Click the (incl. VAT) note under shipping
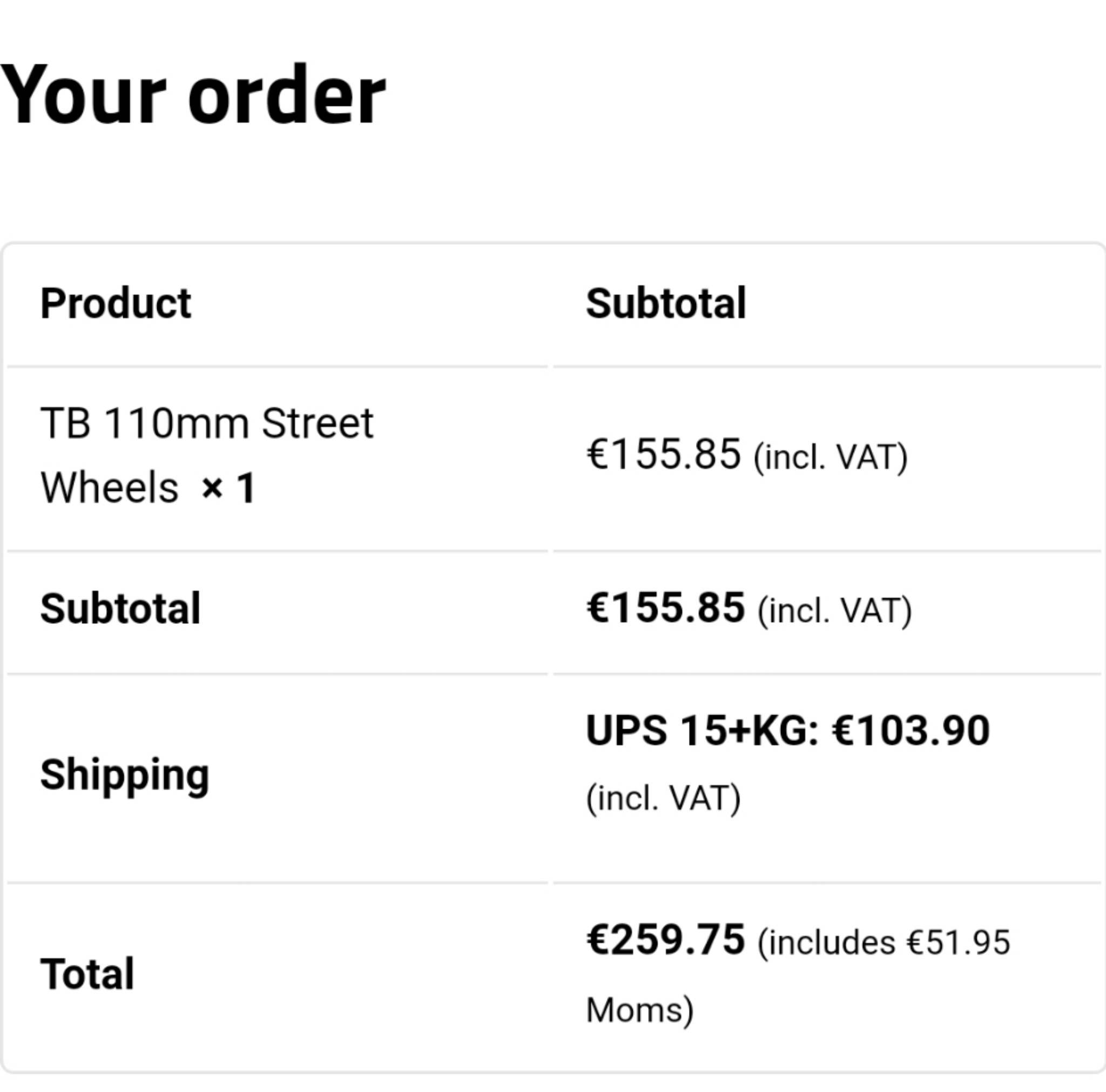 point(664,798)
